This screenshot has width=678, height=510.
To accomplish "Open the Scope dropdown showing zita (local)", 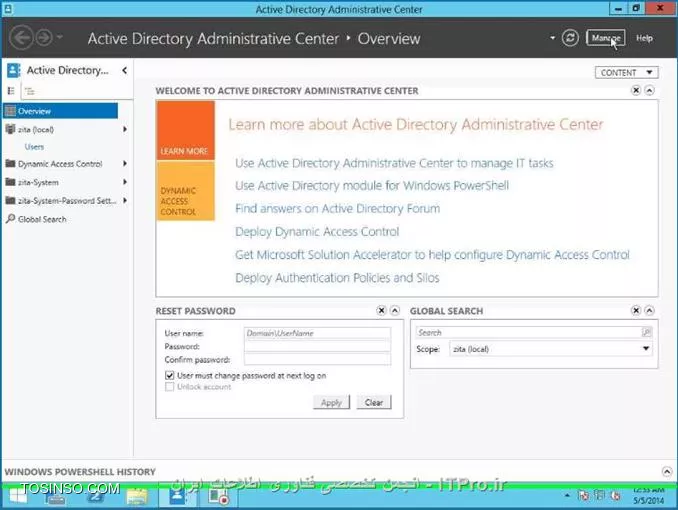I will (550, 349).
